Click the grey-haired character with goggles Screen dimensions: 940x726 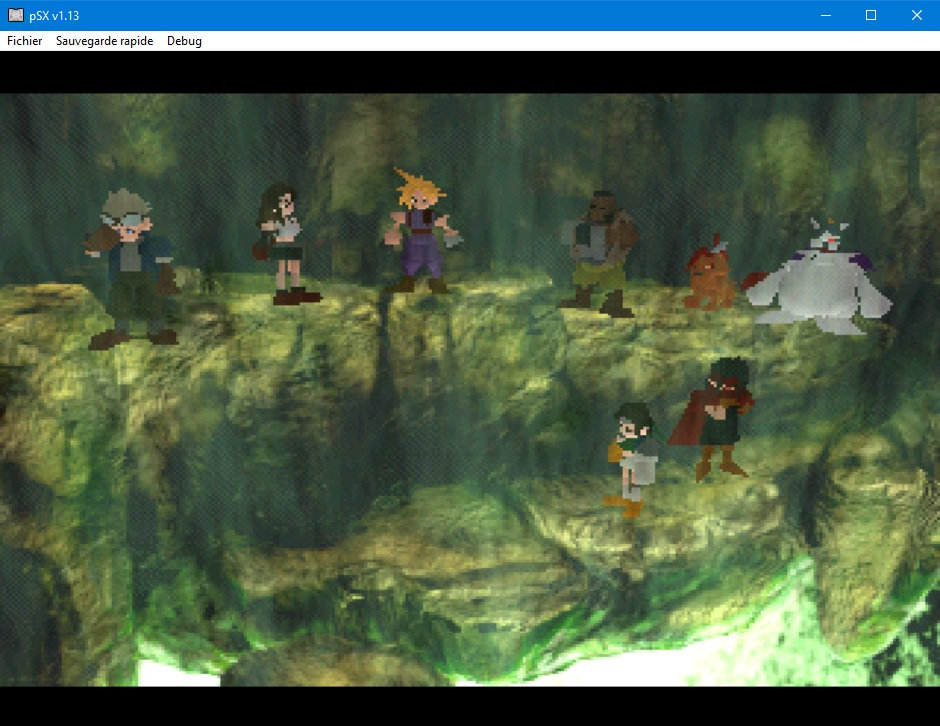pos(131,269)
